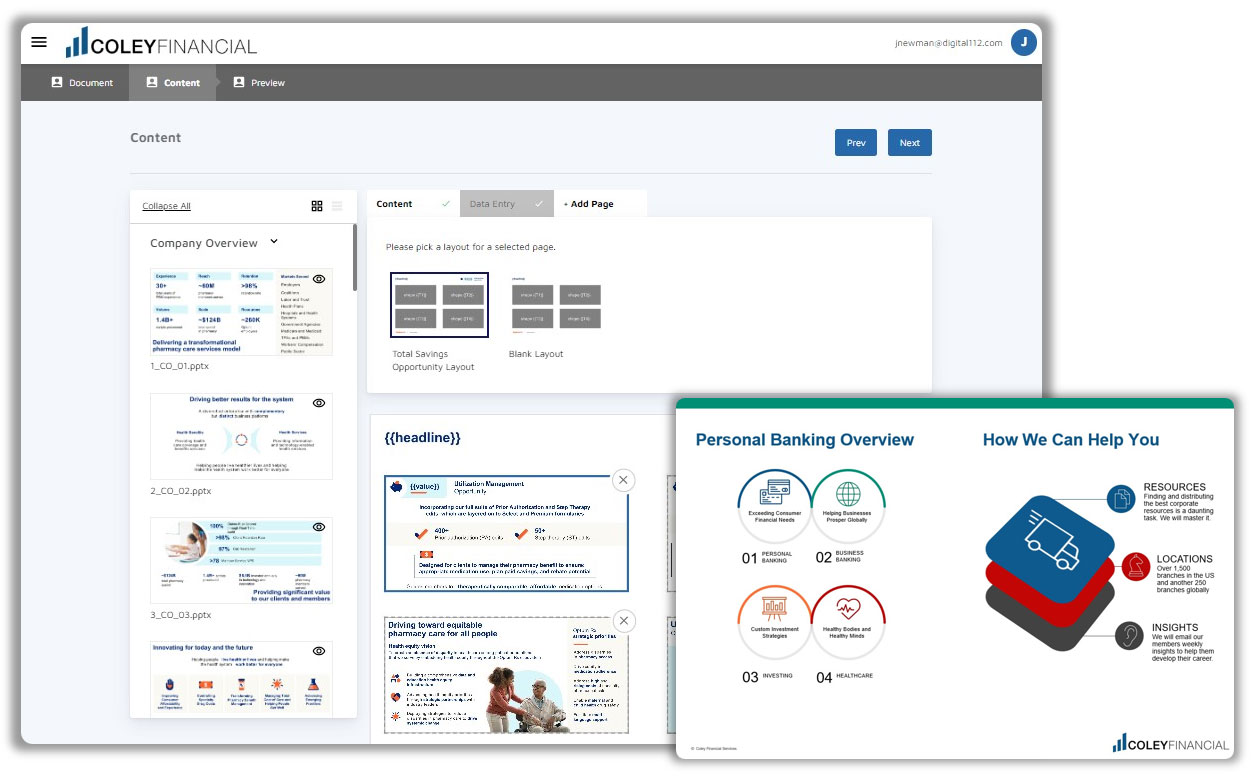Switch to grid view icon

coord(317,206)
